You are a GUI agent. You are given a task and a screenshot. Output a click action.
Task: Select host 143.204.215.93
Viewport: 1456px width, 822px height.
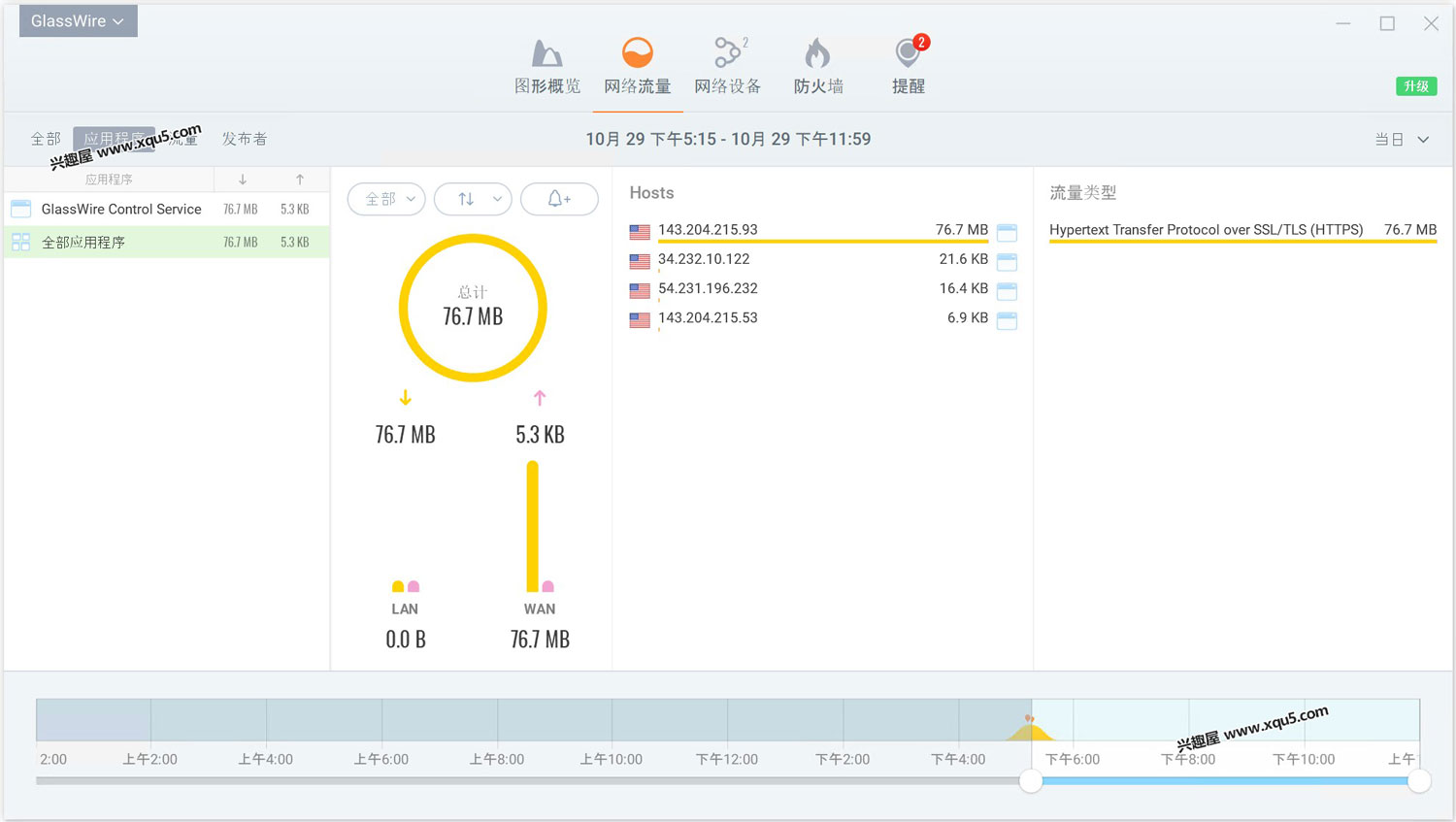(x=823, y=230)
